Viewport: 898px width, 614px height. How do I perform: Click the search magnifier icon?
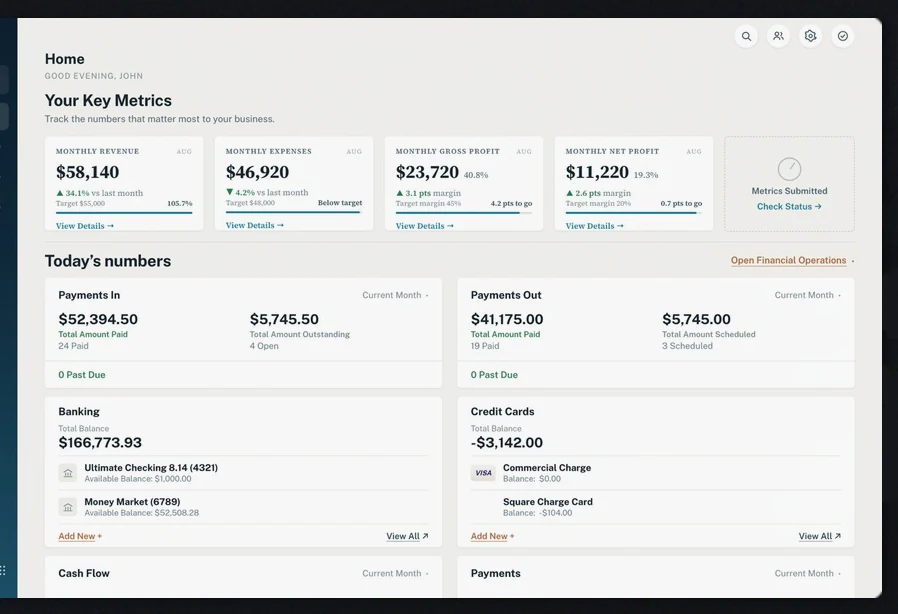(x=746, y=36)
